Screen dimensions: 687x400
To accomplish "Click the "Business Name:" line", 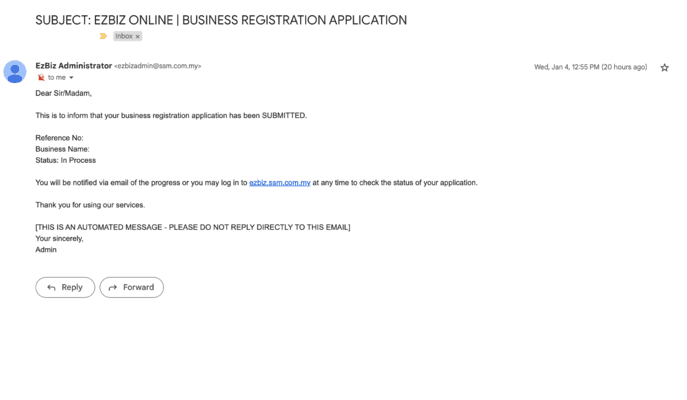I will pos(62,149).
